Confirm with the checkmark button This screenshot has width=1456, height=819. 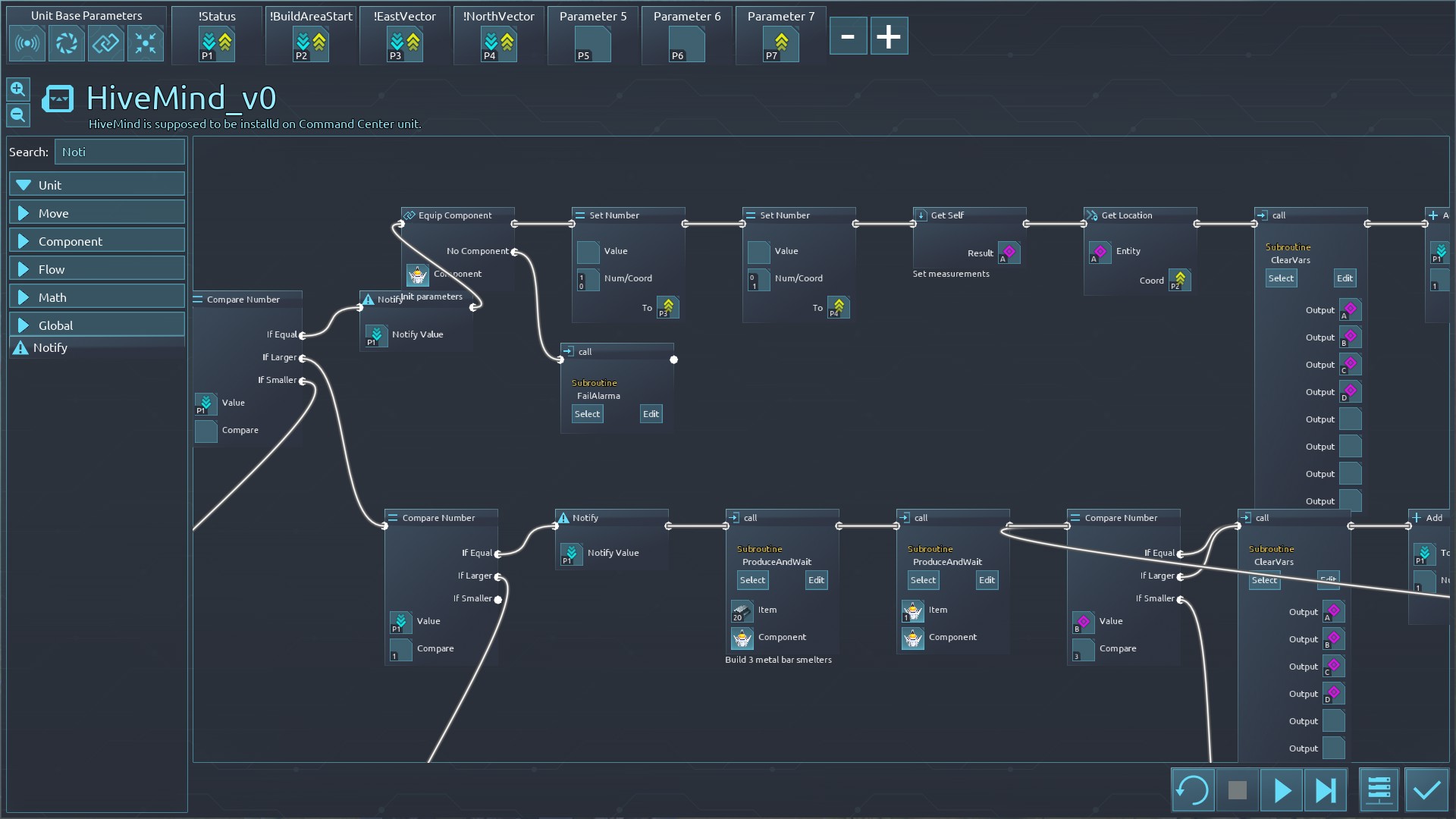(x=1426, y=790)
